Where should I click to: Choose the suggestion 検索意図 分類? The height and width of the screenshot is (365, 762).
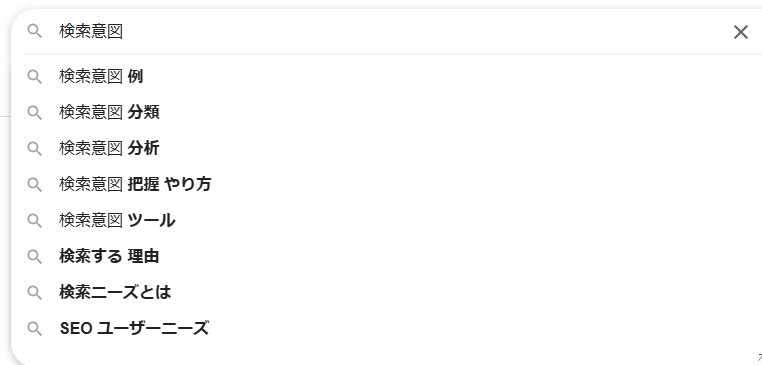click(386, 113)
